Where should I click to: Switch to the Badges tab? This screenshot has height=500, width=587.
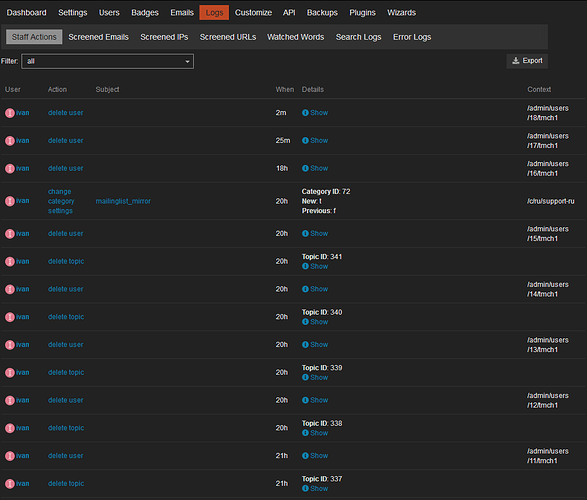[145, 13]
